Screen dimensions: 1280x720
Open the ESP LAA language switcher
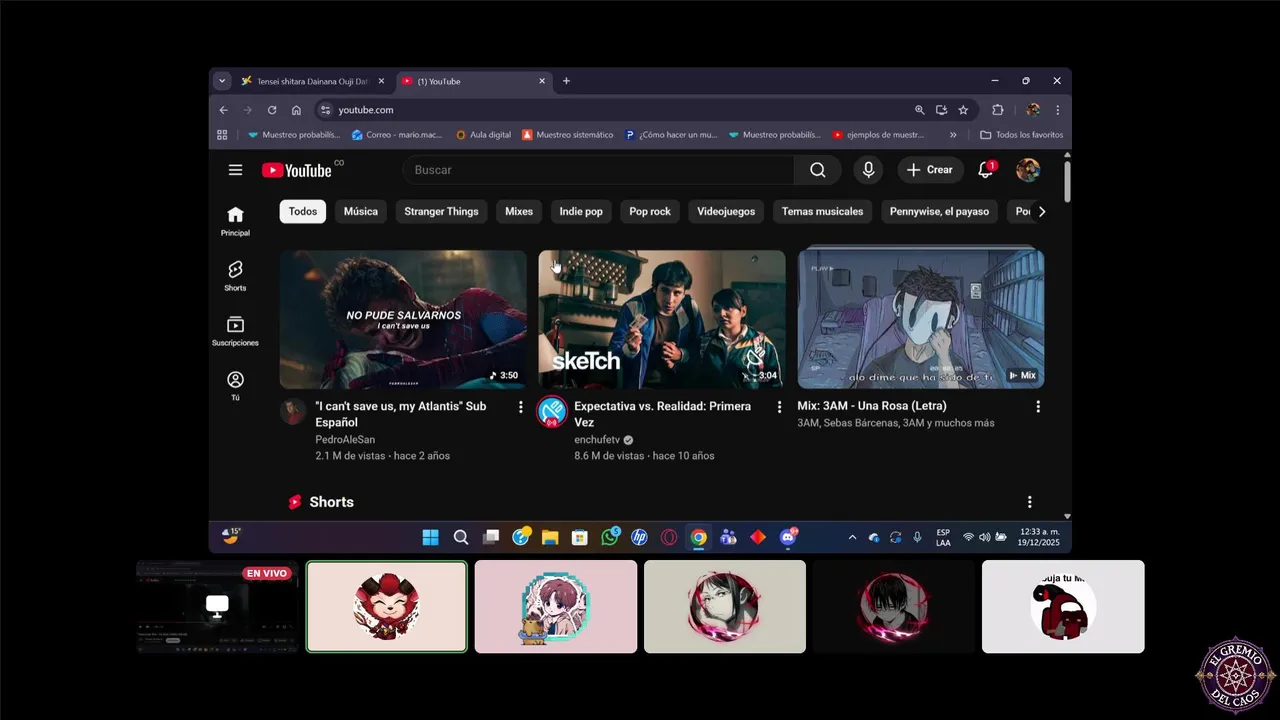(943, 538)
